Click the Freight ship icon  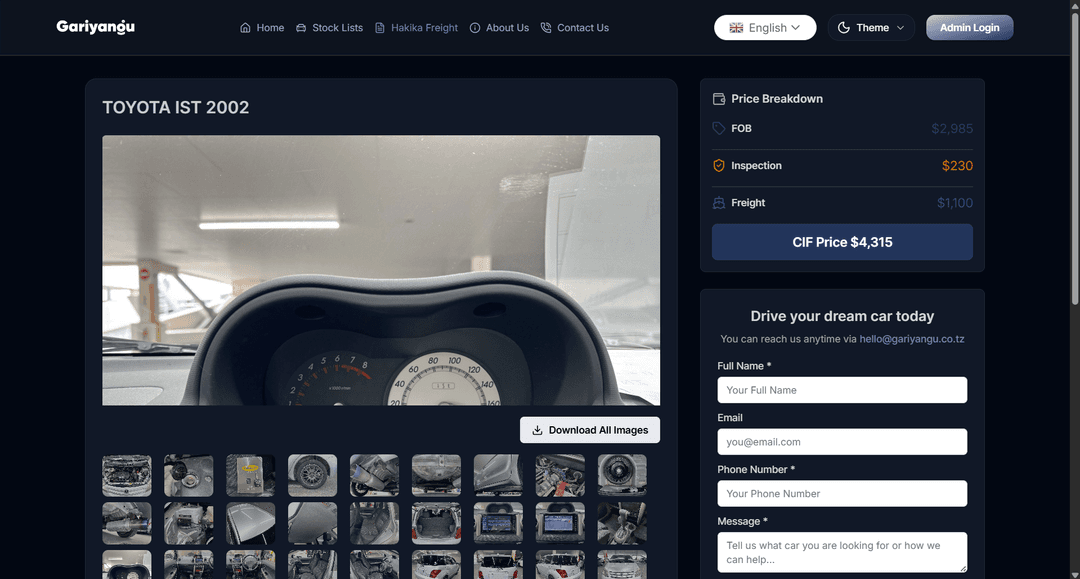tap(719, 202)
